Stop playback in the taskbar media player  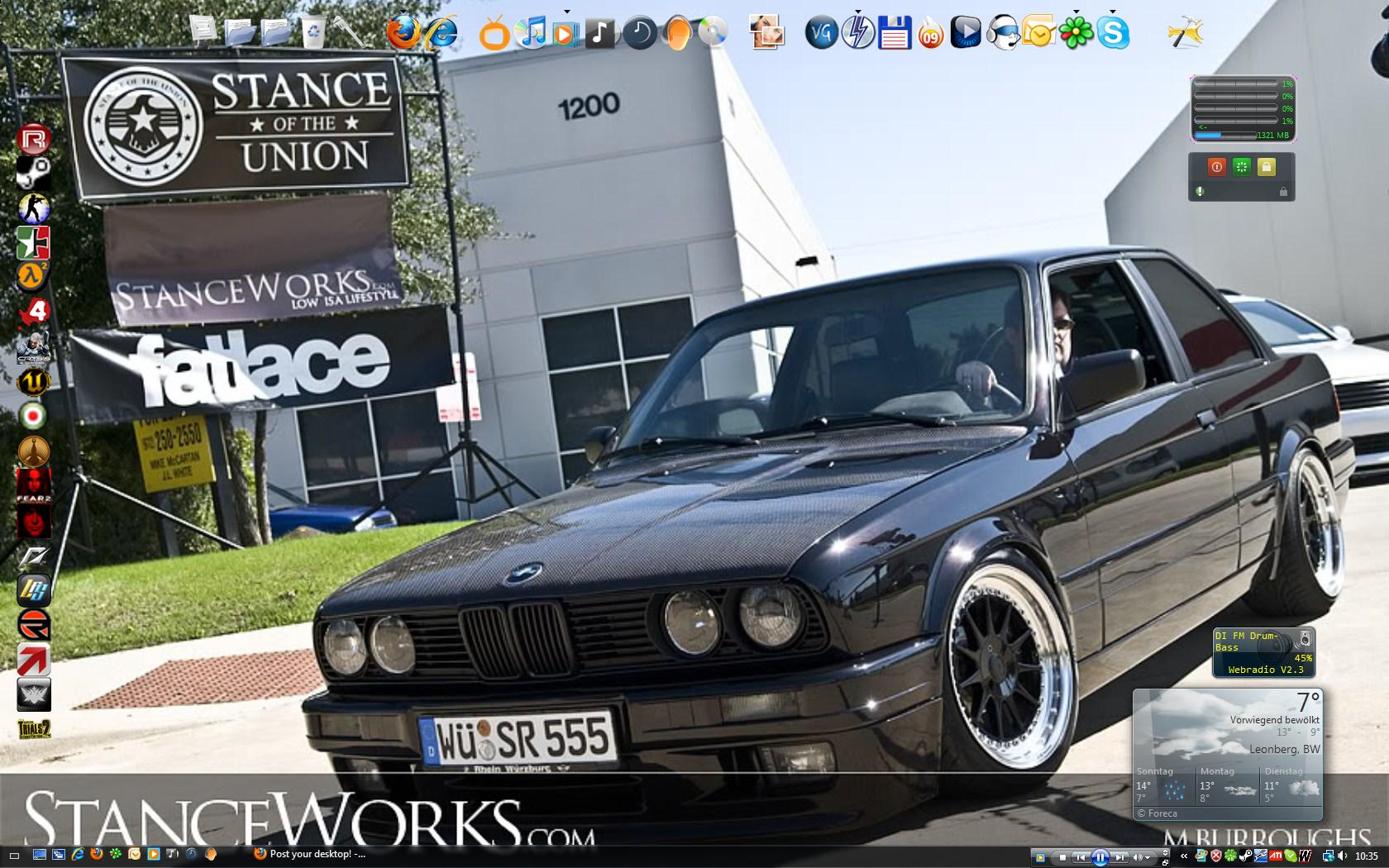[1062, 857]
